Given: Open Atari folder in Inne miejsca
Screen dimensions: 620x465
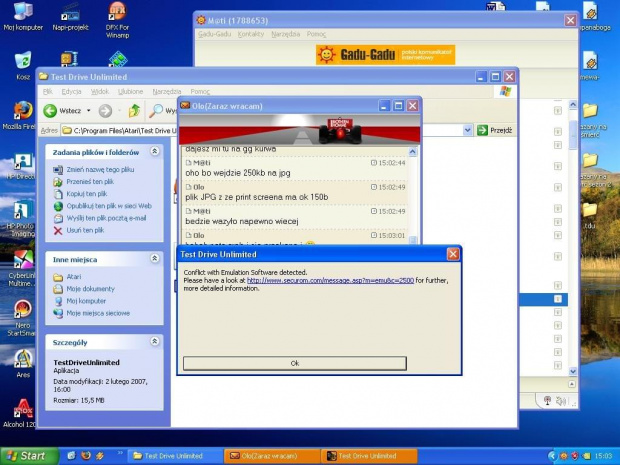Looking at the screenshot, I should coord(74,277).
